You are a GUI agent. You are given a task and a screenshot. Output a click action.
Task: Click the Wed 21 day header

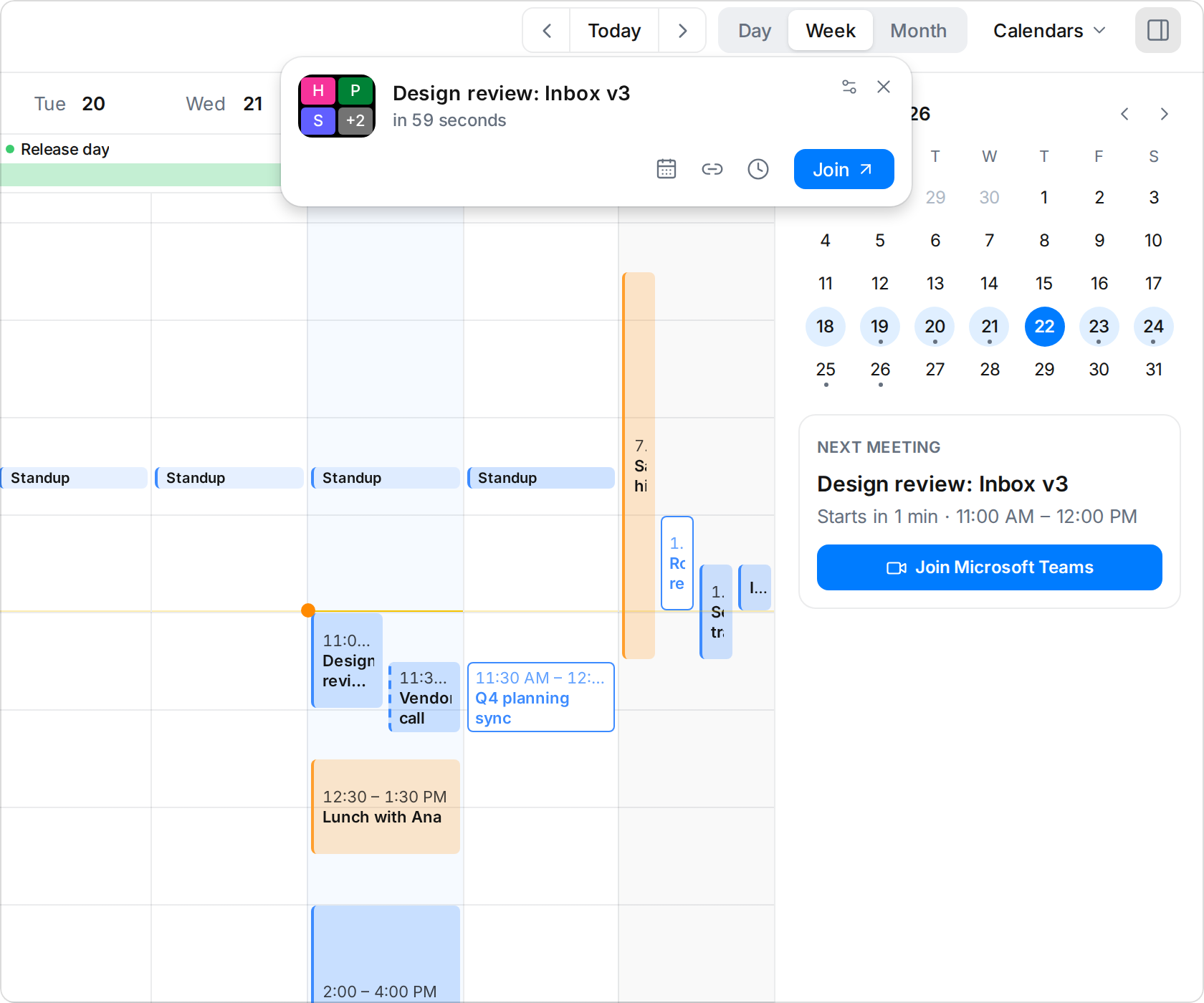[224, 104]
